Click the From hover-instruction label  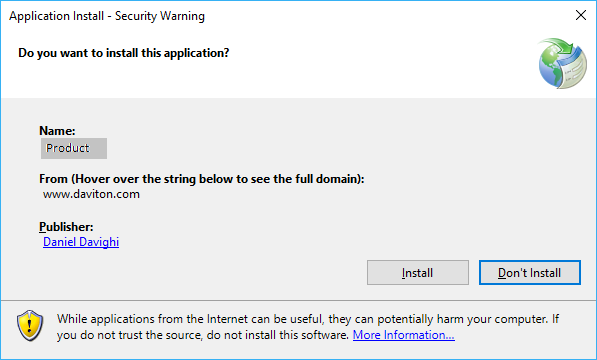(202, 179)
